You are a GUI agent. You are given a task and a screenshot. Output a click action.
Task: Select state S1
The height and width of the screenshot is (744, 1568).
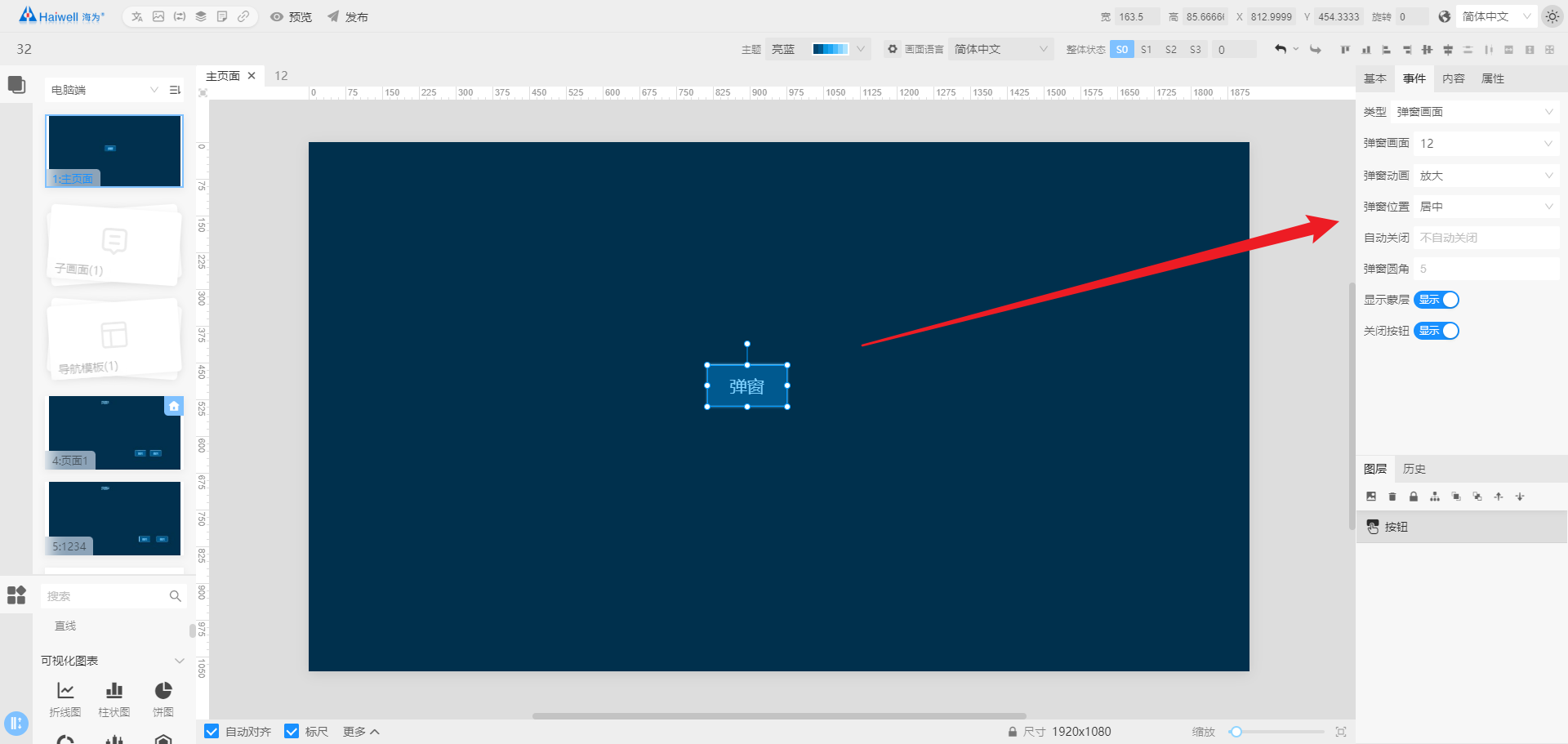coord(1147,50)
